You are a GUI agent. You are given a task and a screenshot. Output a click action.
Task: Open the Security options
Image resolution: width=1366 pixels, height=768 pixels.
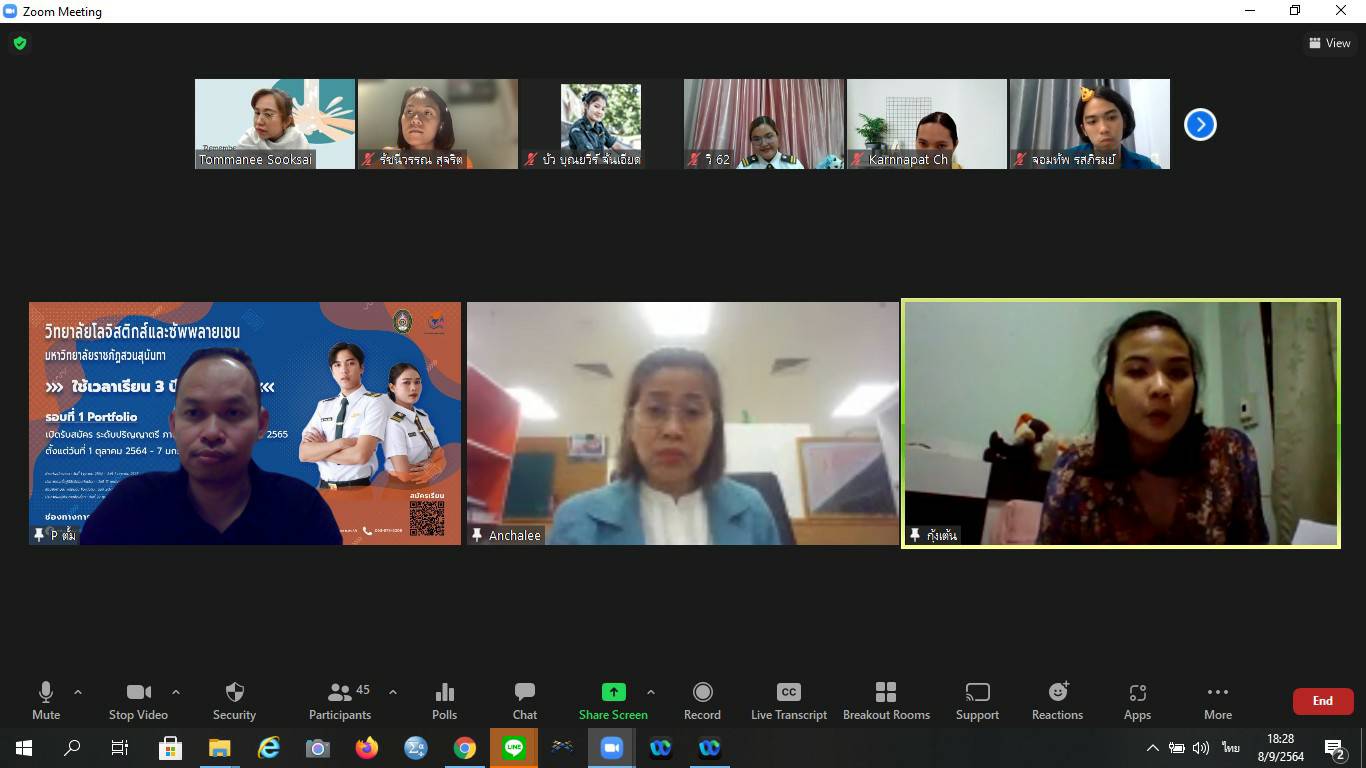pyautogui.click(x=234, y=700)
